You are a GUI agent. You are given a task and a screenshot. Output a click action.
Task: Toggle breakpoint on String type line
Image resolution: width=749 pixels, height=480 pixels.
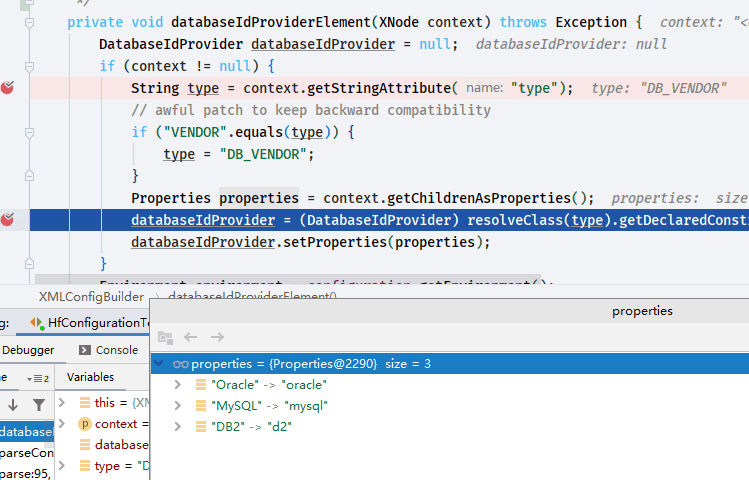pyautogui.click(x=7, y=88)
